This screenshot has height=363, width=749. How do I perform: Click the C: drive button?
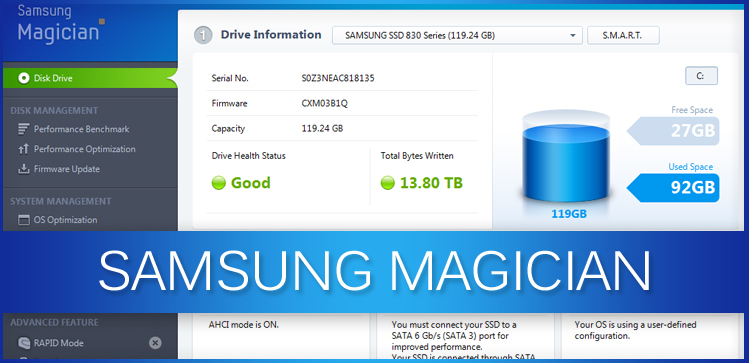(x=701, y=75)
